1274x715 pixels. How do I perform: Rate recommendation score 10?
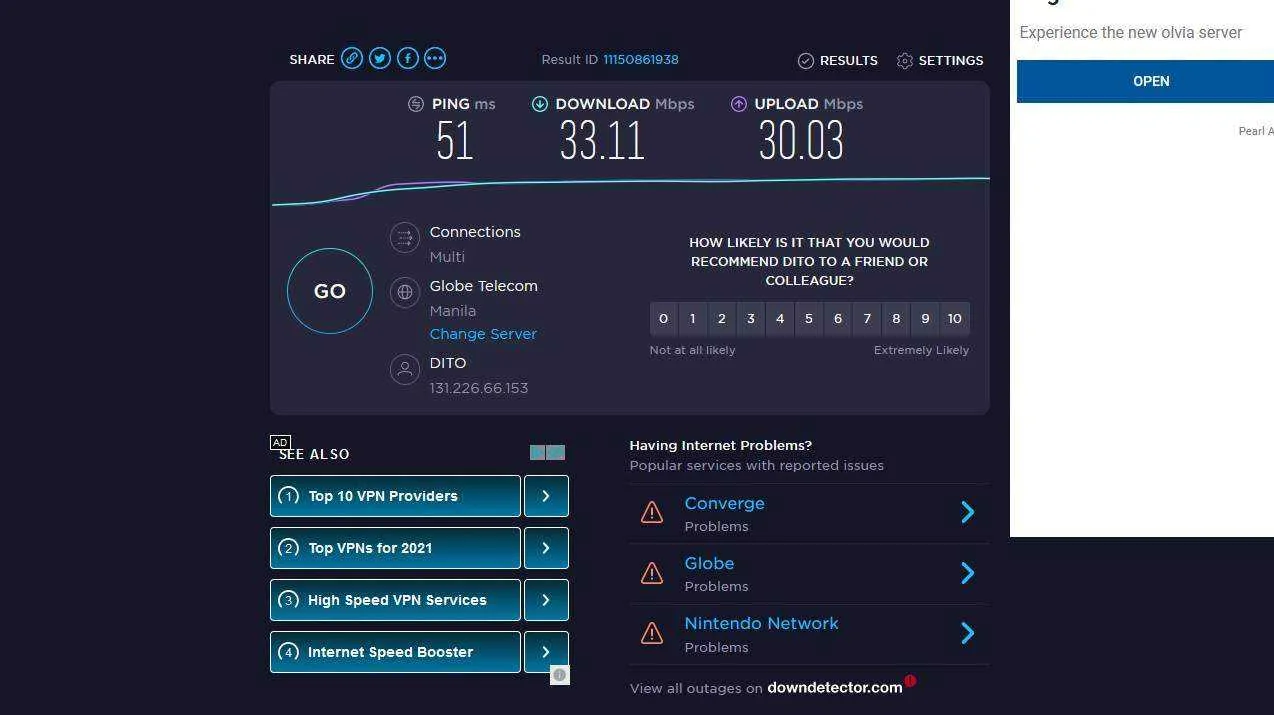pyautogui.click(x=955, y=319)
